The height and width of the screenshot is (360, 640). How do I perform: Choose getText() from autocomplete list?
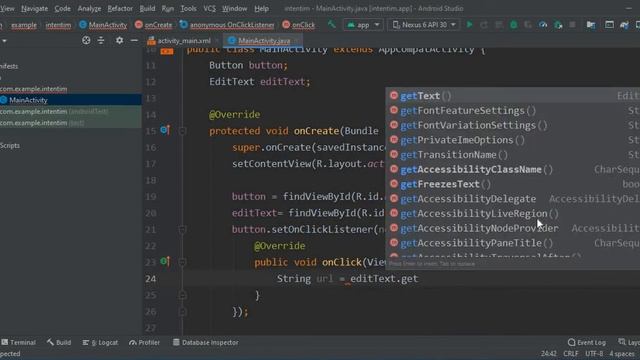(513, 96)
